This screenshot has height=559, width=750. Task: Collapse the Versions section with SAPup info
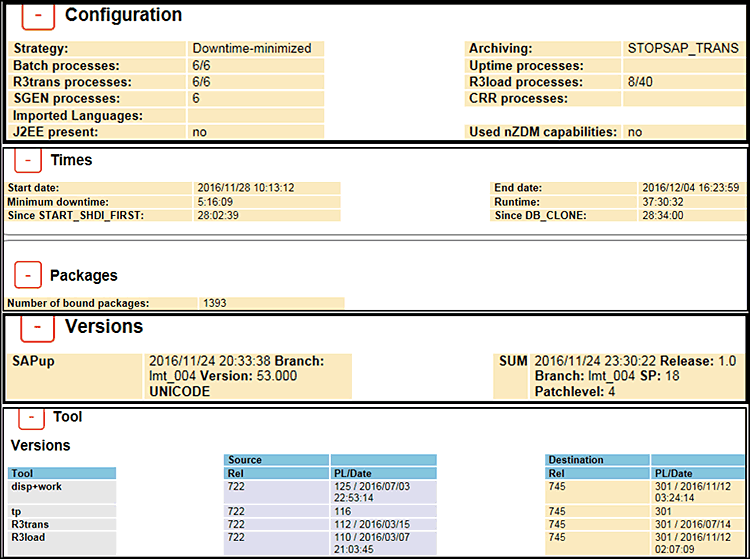click(x=38, y=327)
